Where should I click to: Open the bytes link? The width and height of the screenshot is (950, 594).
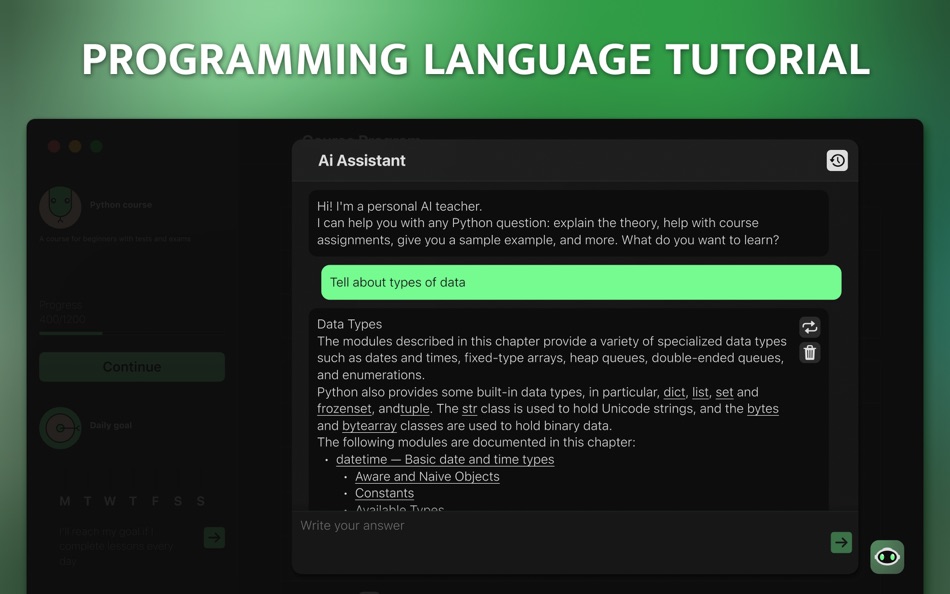762,409
